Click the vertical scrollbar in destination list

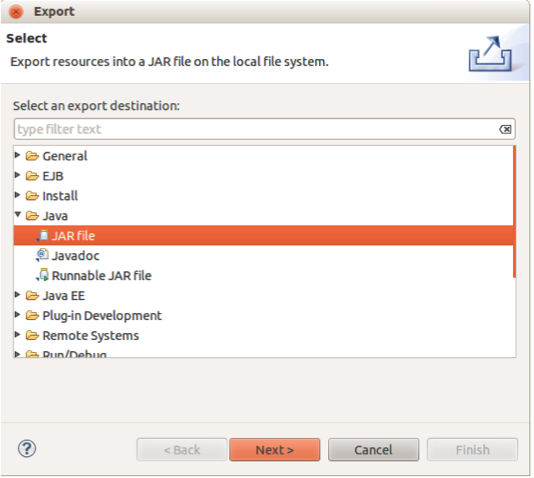click(x=514, y=212)
